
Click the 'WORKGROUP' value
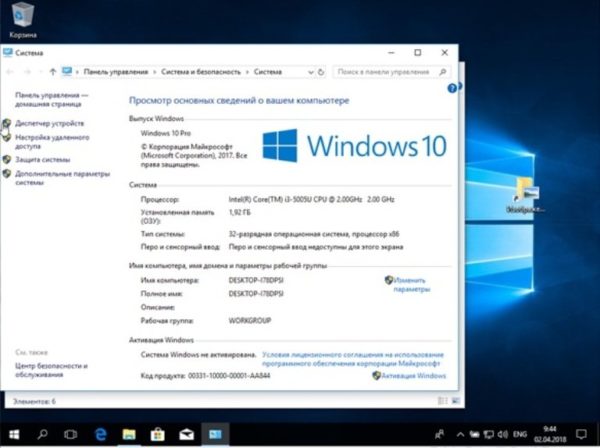(x=250, y=320)
